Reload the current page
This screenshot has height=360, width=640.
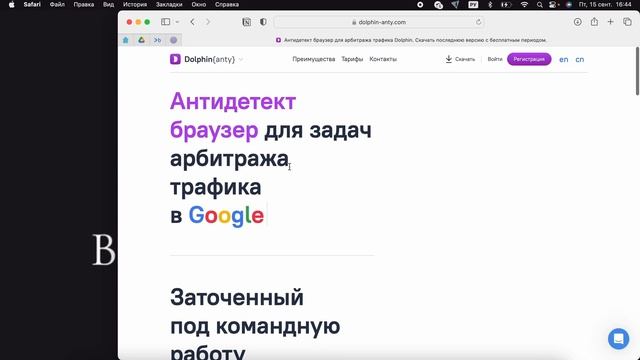[x=478, y=22]
